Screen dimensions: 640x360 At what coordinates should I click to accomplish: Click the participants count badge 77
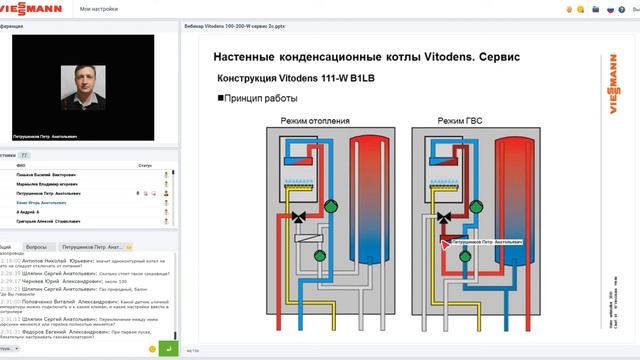[24, 156]
